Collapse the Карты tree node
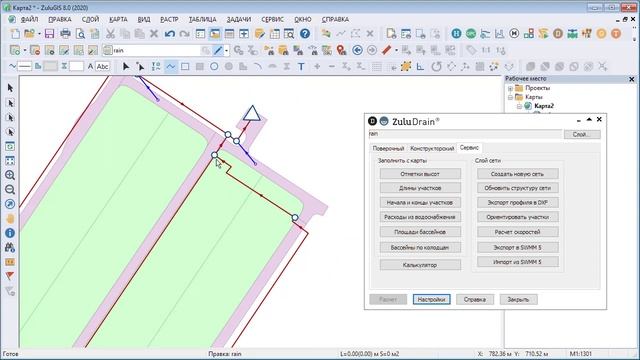Viewport: 640px width, 360px height. pyautogui.click(x=510, y=97)
